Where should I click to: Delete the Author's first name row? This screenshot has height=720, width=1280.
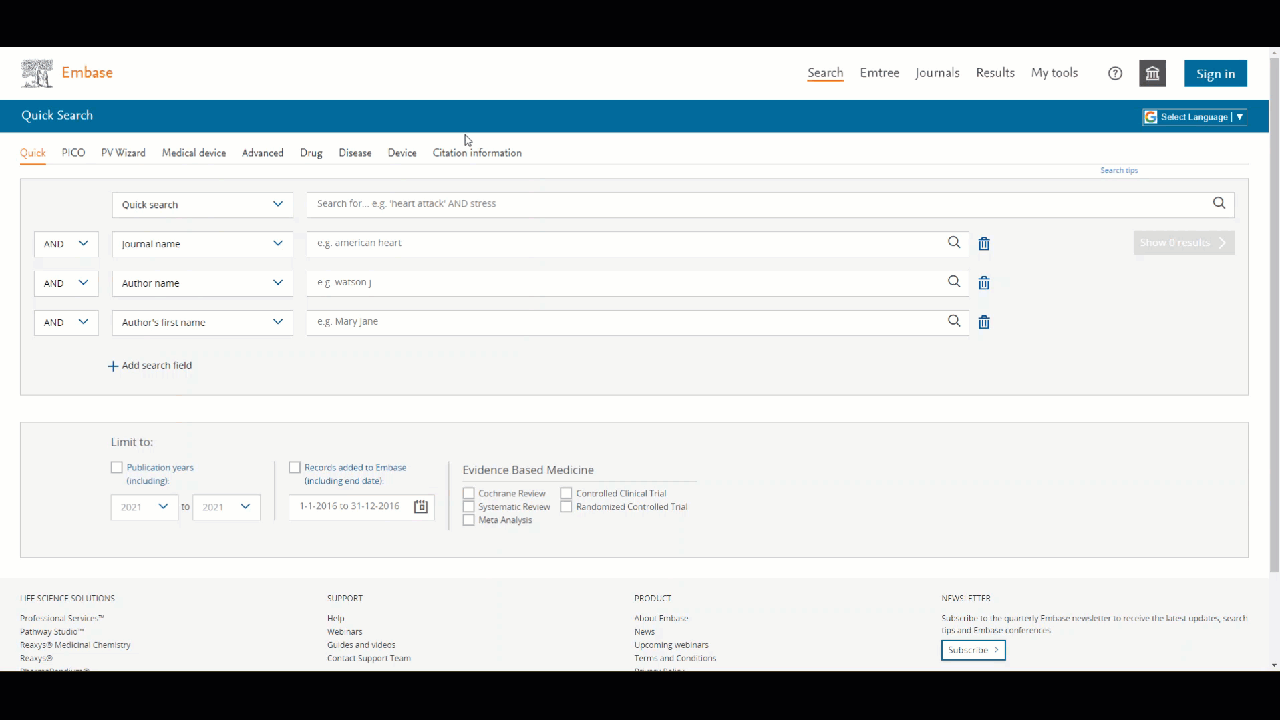[x=984, y=322]
